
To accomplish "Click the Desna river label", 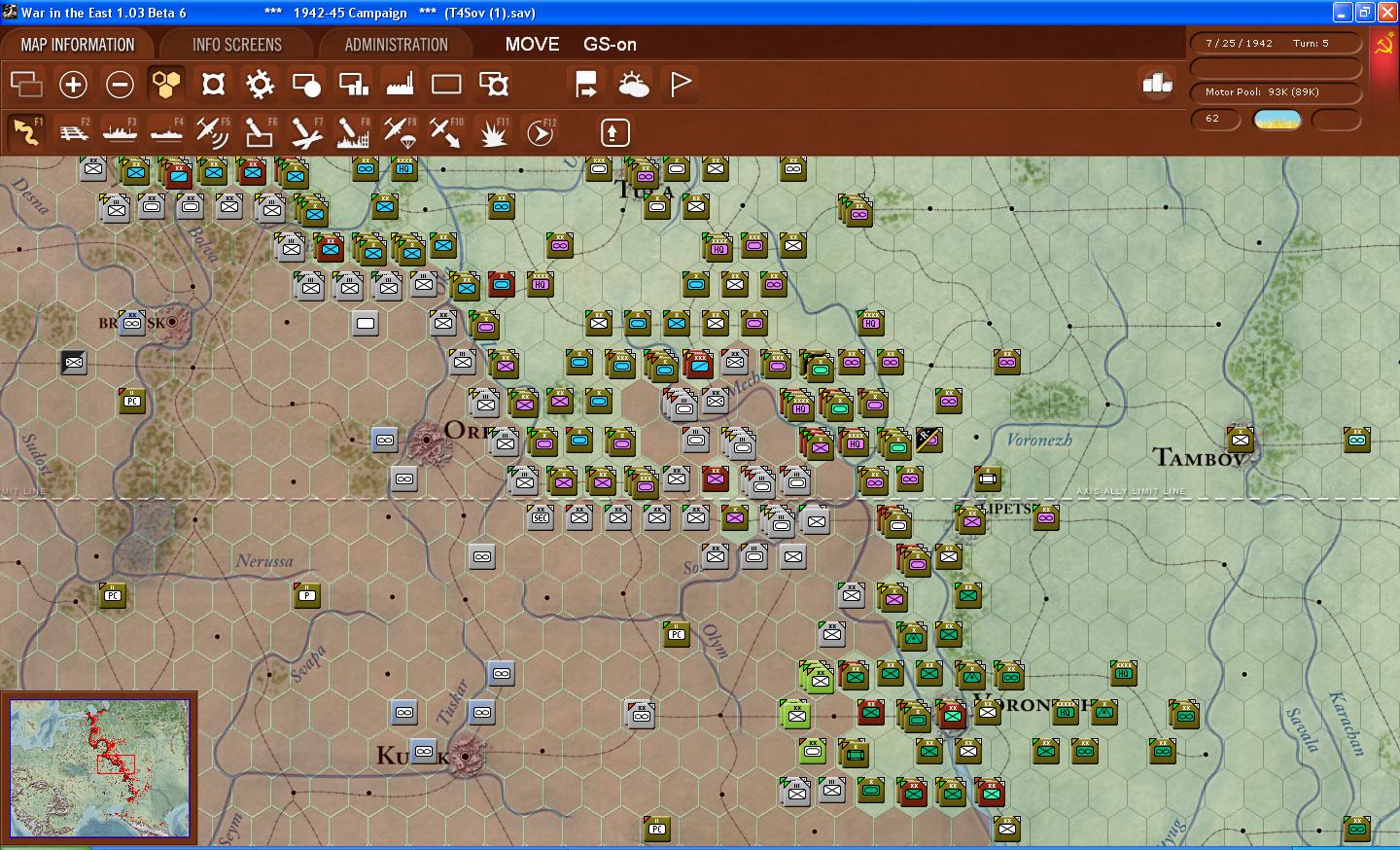I will (31, 196).
